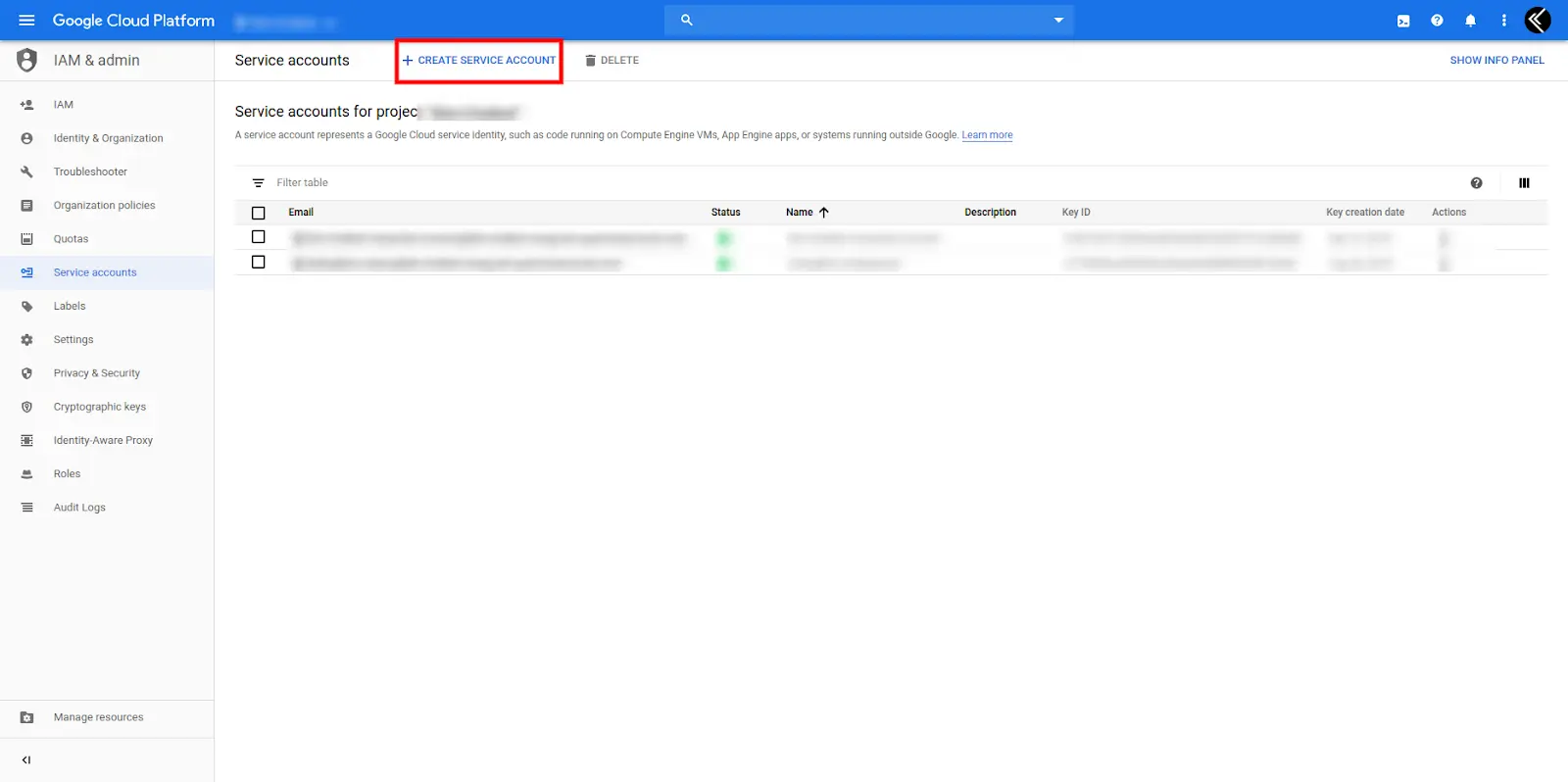Click the Key ID column header
The width and height of the screenshot is (1568, 782).
(x=1076, y=213)
